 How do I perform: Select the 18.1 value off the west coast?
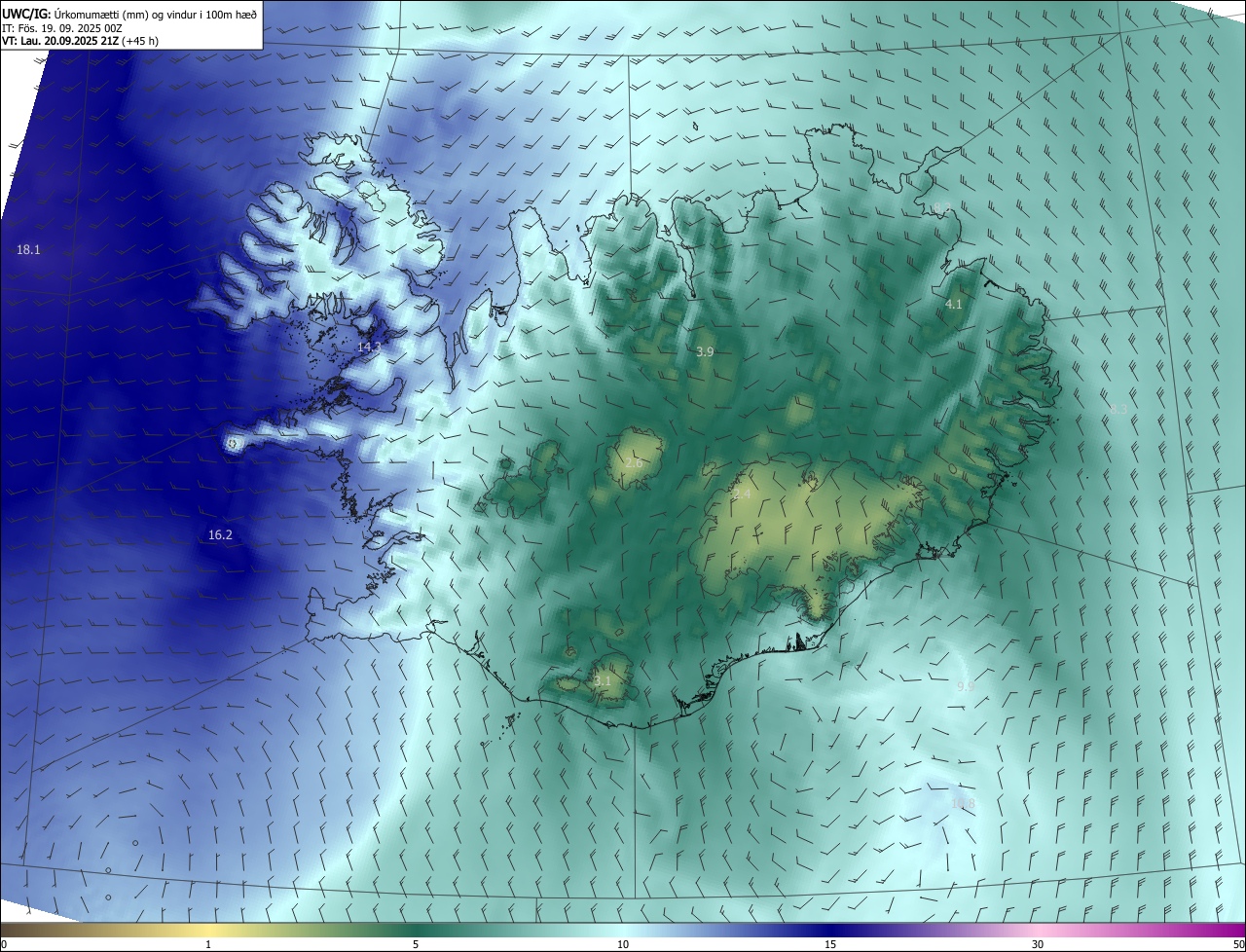point(28,250)
